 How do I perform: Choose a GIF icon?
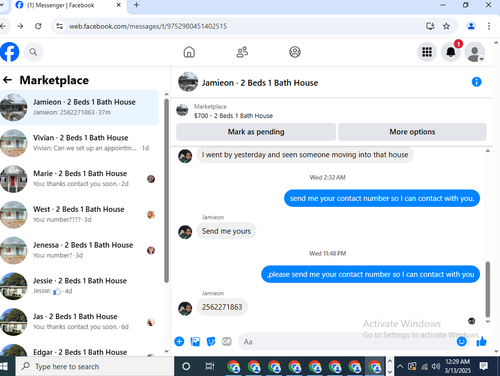click(227, 342)
